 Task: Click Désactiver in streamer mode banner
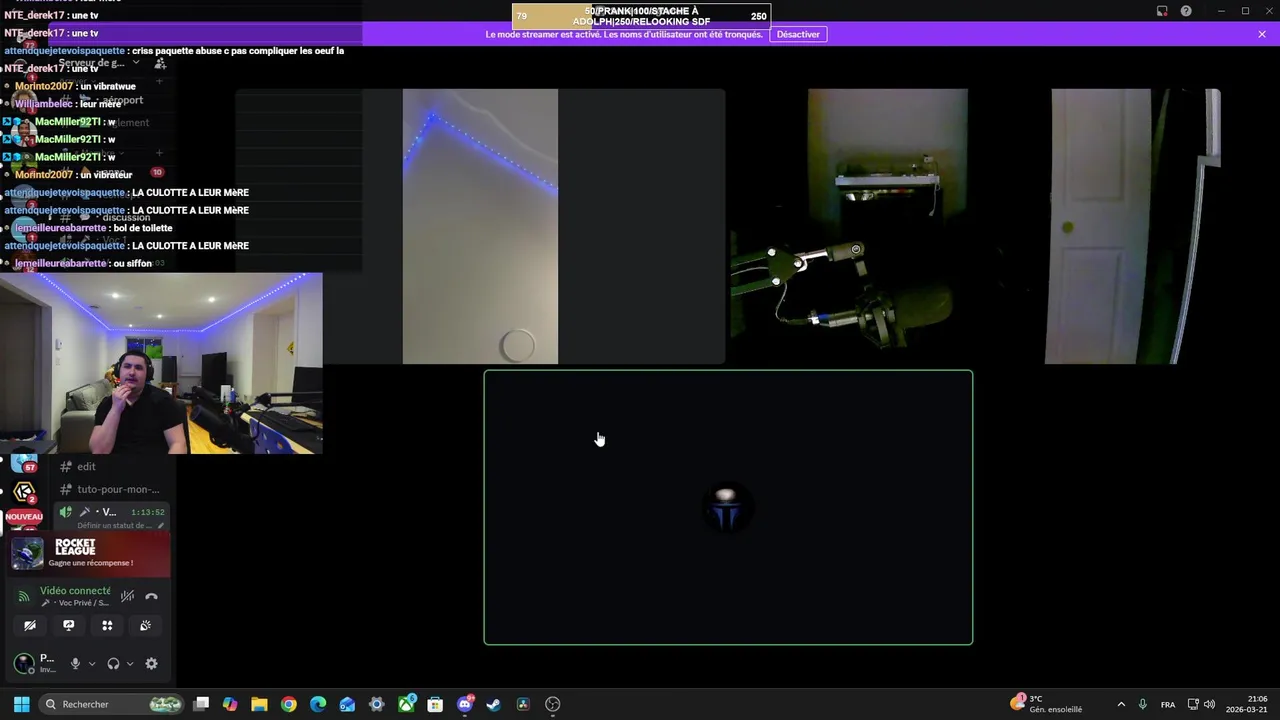tap(798, 34)
